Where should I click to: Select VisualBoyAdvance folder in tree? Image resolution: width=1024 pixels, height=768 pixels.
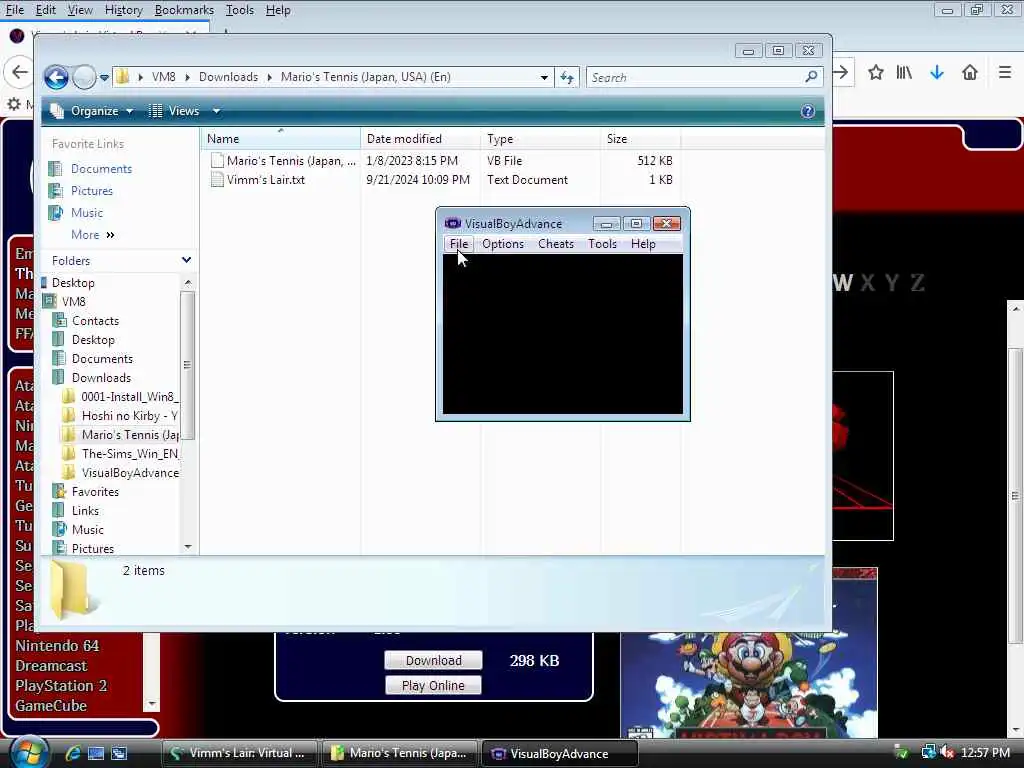[130, 472]
